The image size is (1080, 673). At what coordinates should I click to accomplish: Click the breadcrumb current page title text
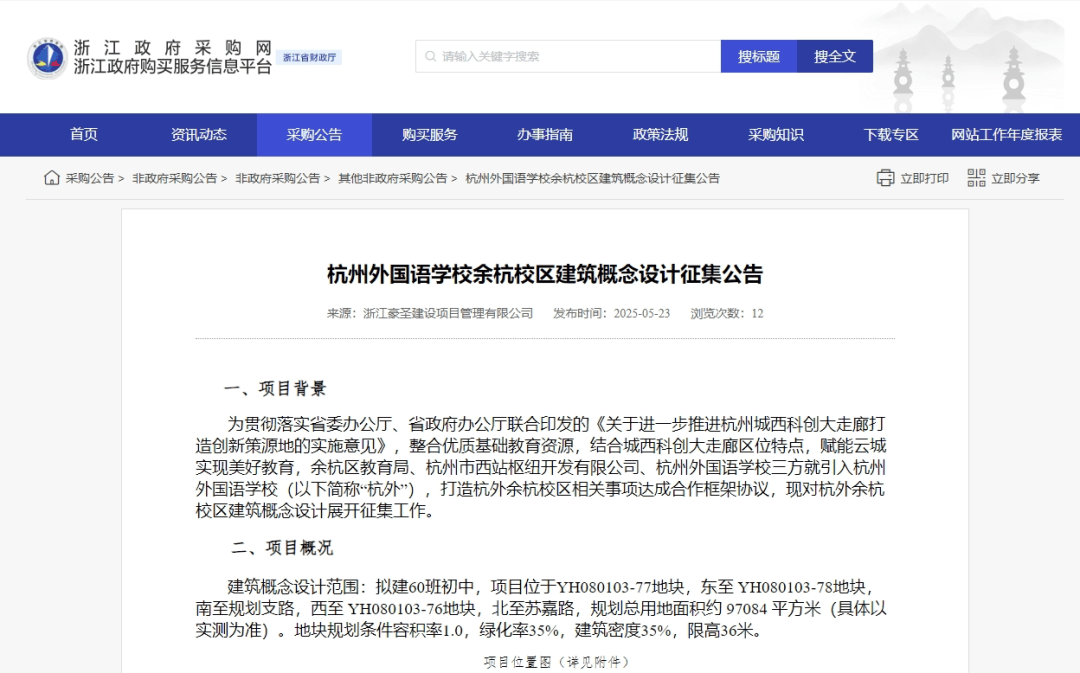pos(592,178)
